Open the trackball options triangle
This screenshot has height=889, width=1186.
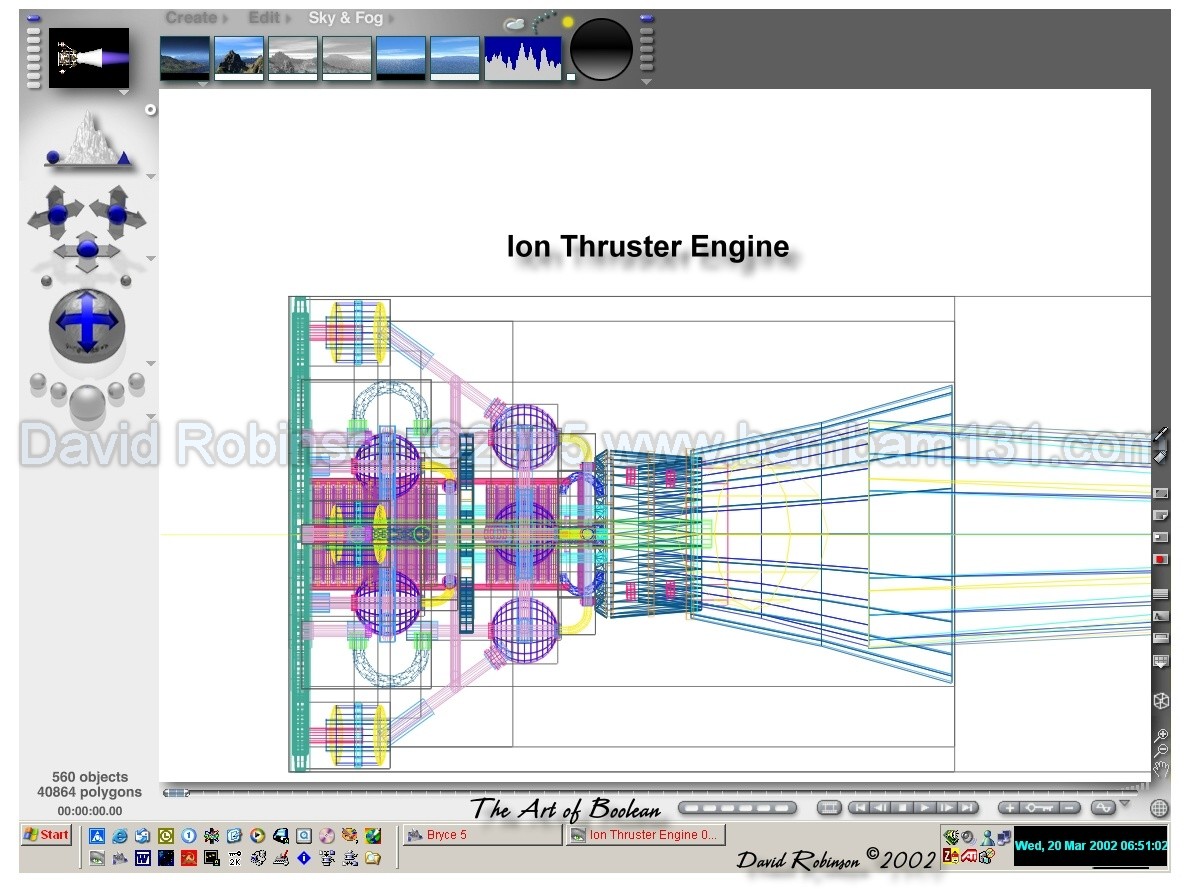pos(151,364)
